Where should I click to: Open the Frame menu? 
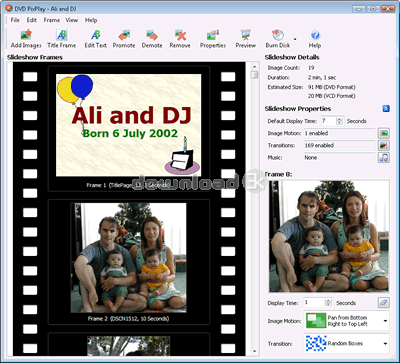52,20
